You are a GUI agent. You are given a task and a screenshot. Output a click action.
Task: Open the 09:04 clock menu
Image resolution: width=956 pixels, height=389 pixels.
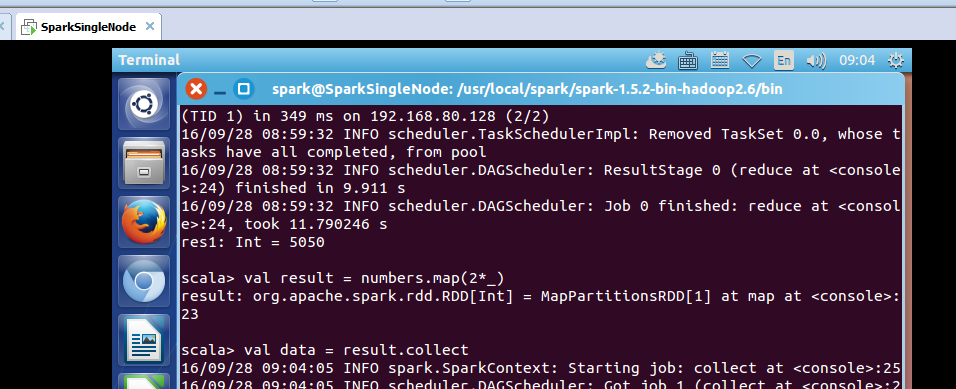coord(857,60)
